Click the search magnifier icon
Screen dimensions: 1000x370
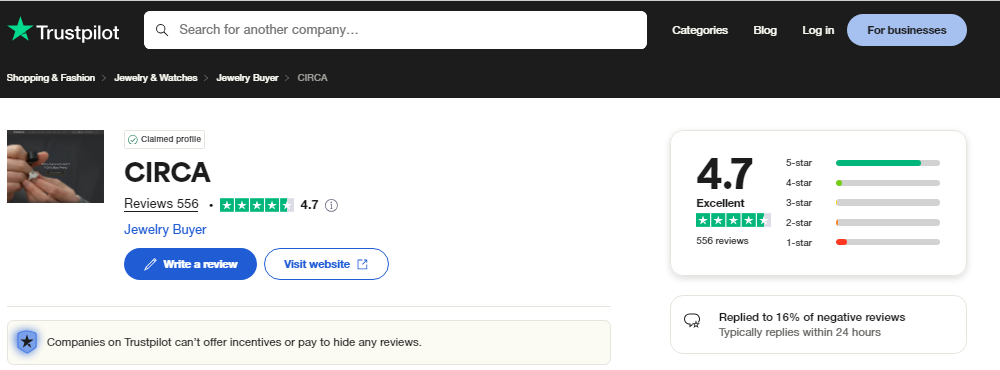coord(162,30)
